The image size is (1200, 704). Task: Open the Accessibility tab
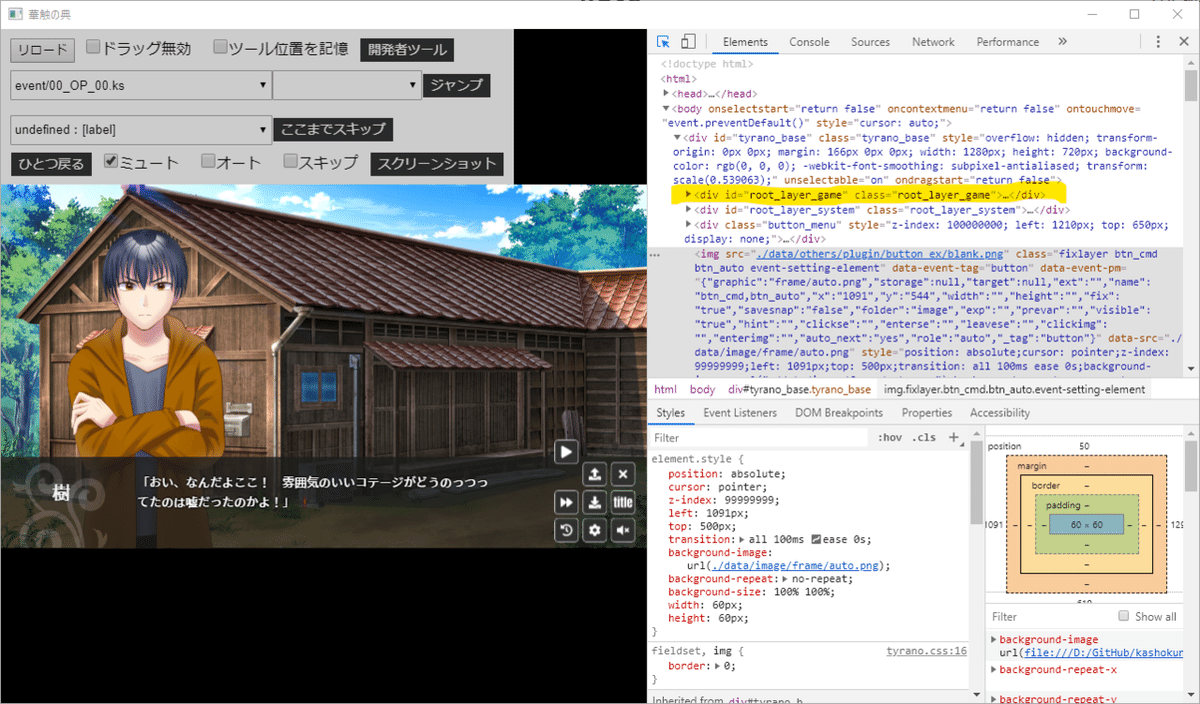click(999, 412)
